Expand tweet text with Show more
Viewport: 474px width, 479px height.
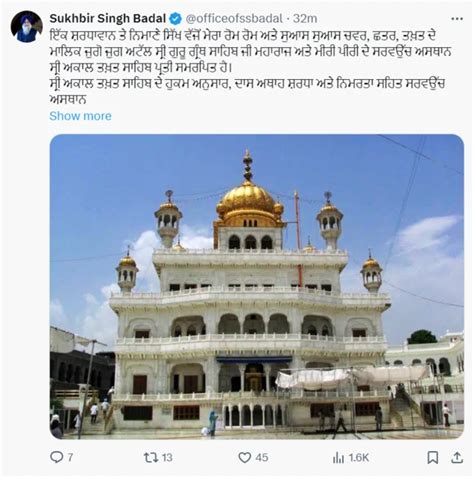tap(80, 116)
